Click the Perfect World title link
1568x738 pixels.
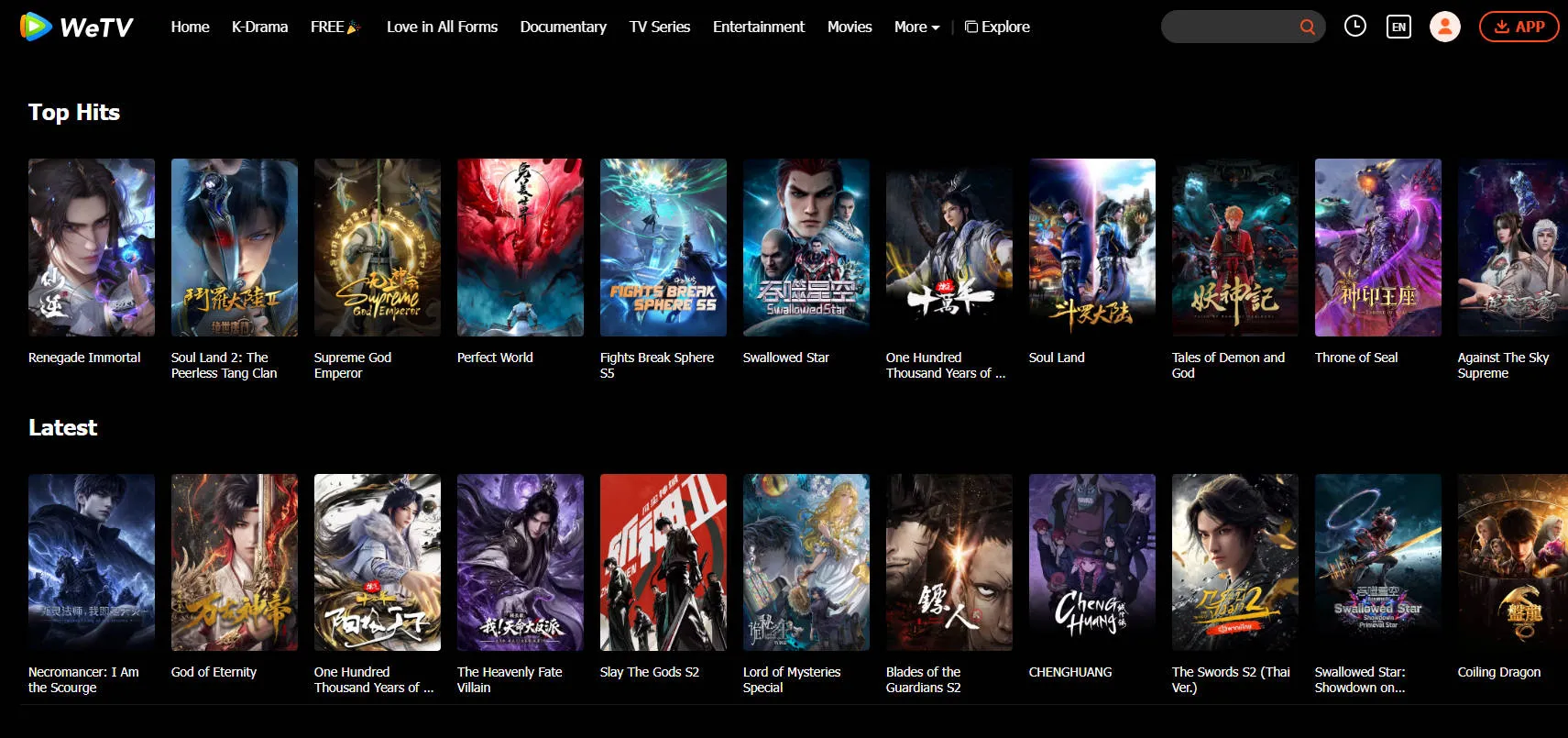click(x=495, y=358)
